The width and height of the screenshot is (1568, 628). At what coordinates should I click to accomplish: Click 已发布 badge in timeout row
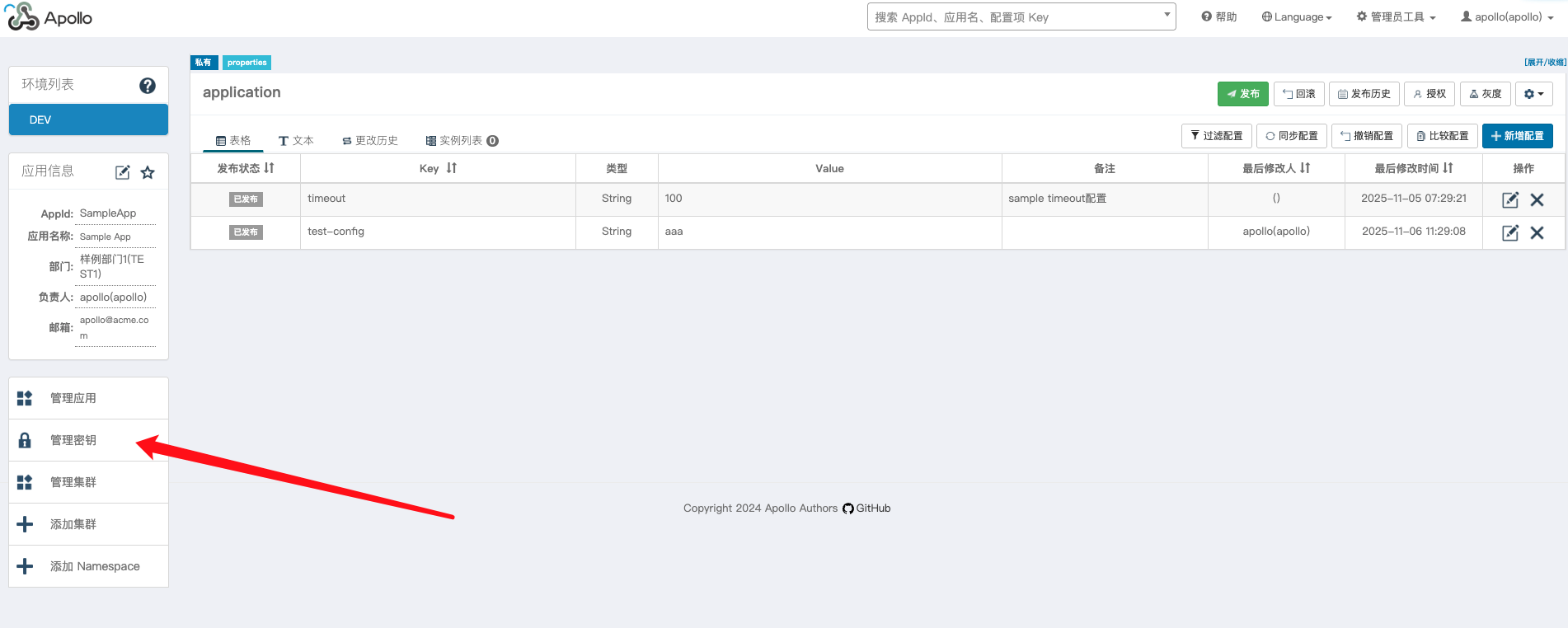(246, 199)
